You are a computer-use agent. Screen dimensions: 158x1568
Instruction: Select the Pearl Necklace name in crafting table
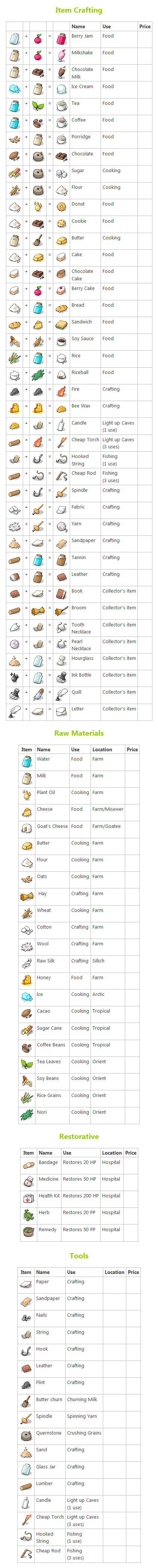(x=81, y=645)
